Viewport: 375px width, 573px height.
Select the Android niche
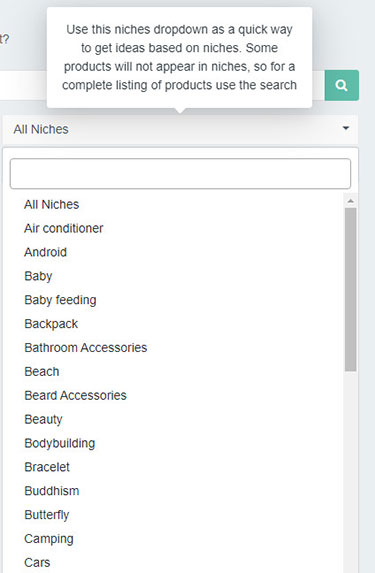(x=45, y=252)
